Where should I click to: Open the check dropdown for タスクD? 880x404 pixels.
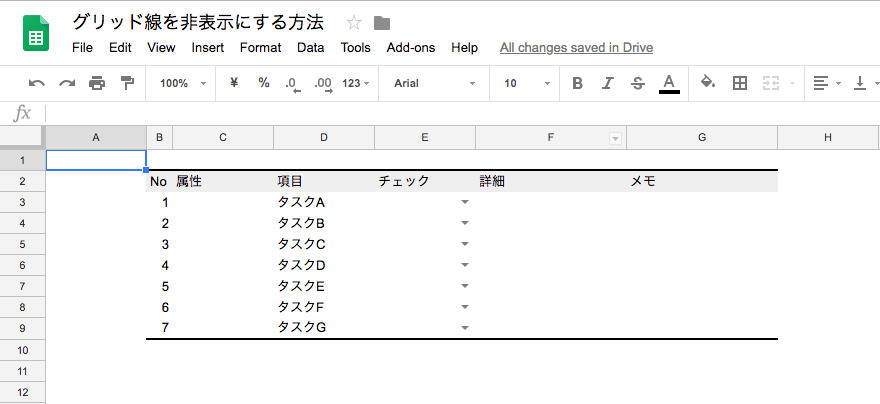tap(465, 265)
